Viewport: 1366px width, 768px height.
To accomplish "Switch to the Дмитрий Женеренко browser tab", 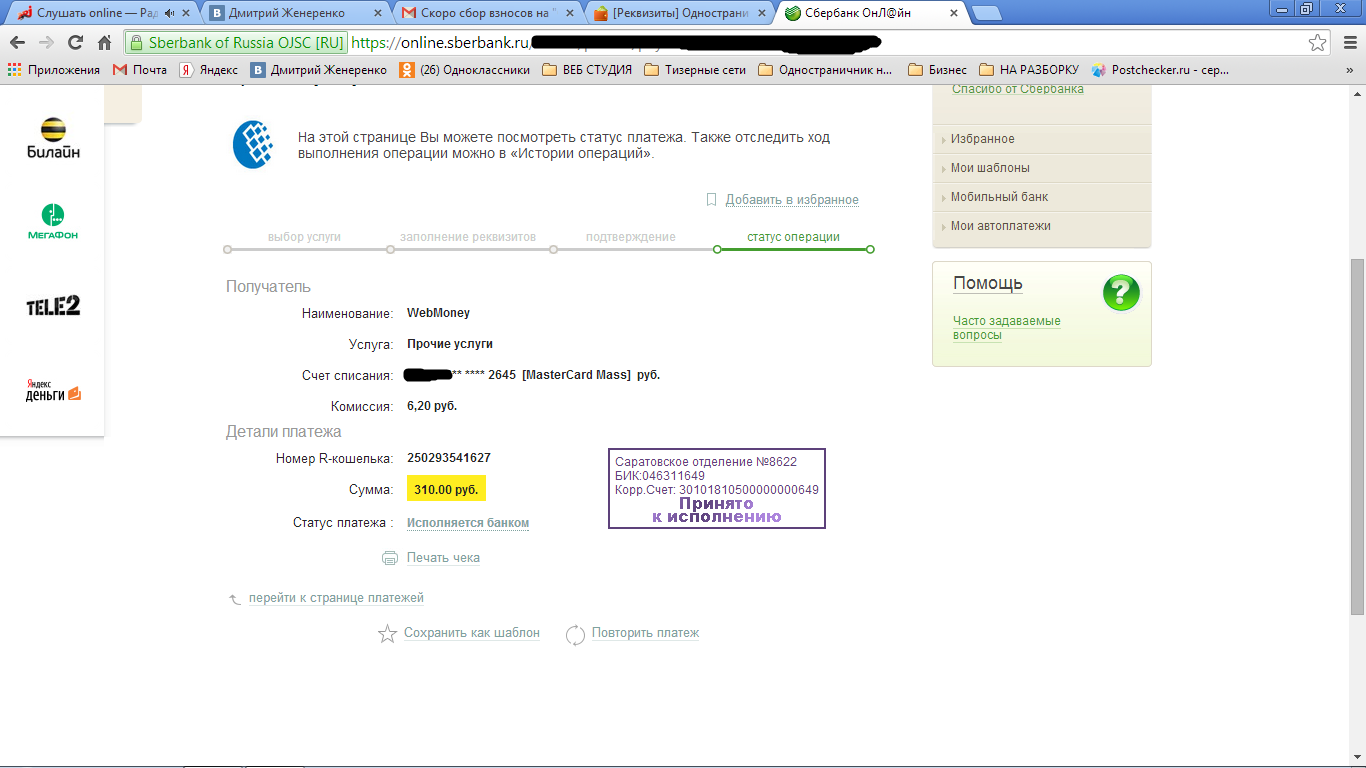I will tap(295, 14).
